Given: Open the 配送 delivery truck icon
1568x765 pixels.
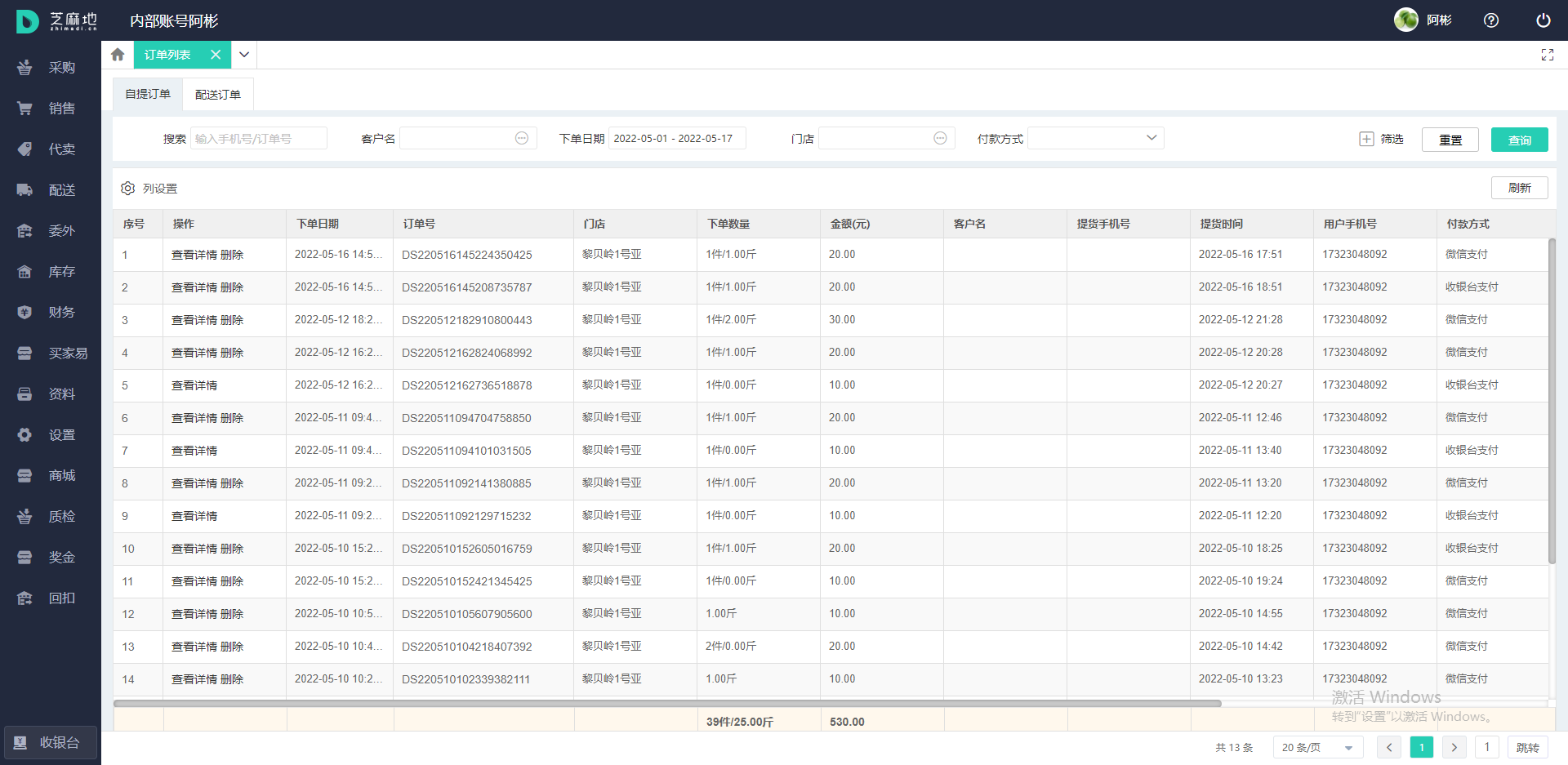Looking at the screenshot, I should pos(24,190).
